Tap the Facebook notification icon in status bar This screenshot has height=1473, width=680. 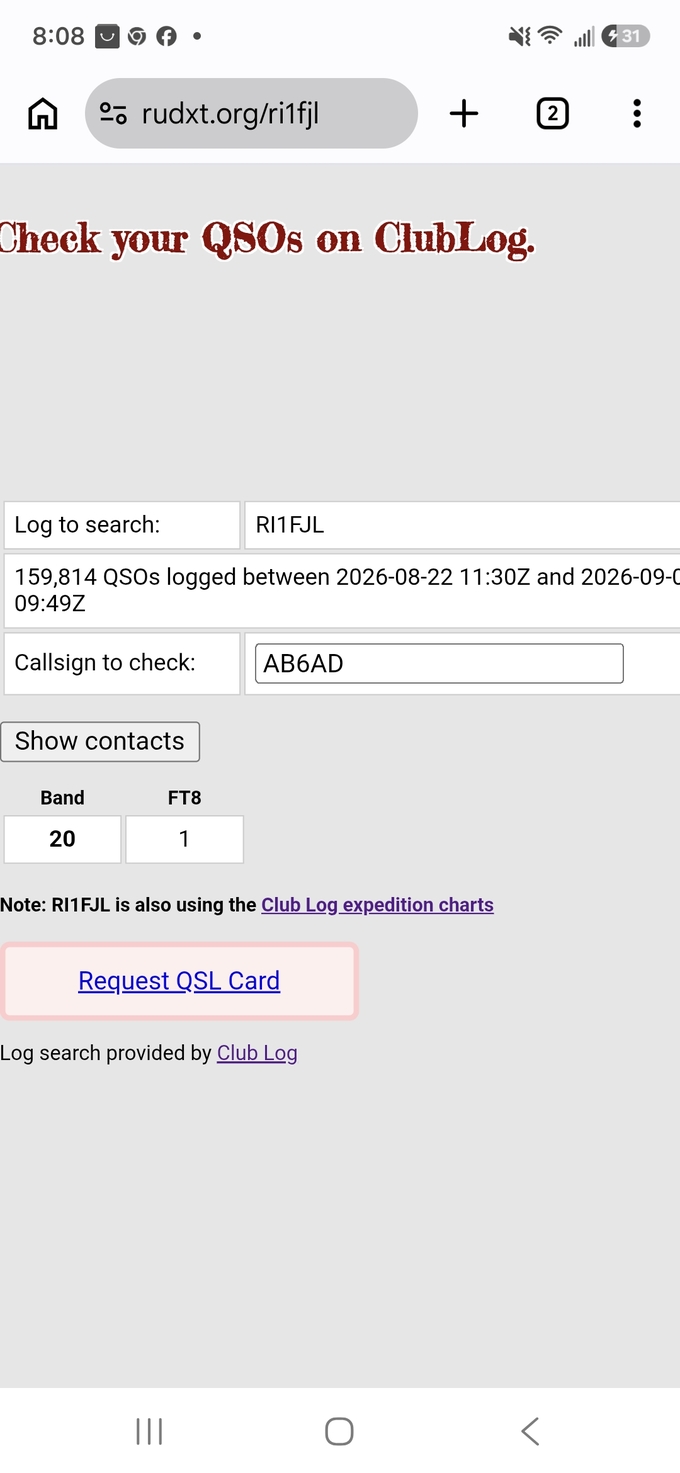click(x=167, y=37)
